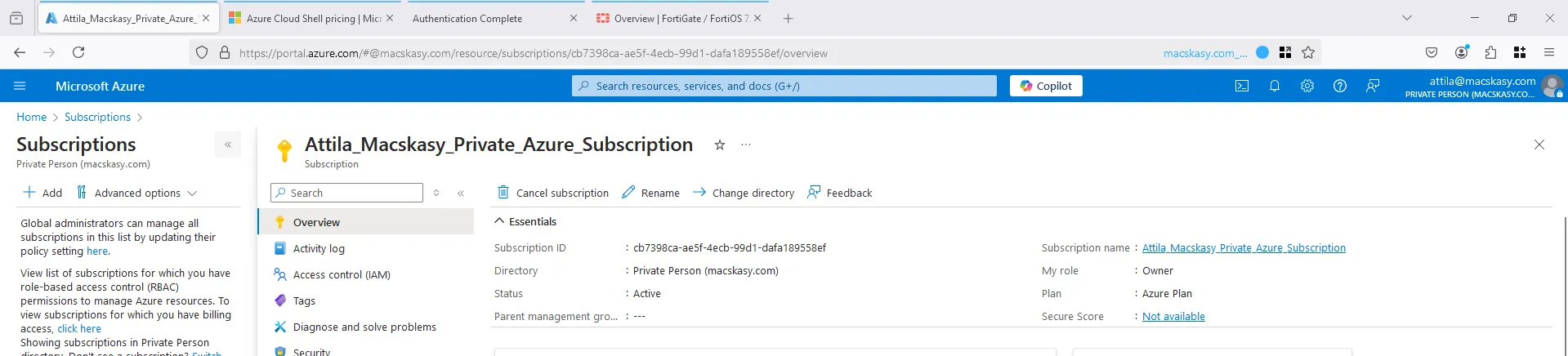The width and height of the screenshot is (1568, 356).
Task: Open portal settings gear
Action: [1307, 86]
